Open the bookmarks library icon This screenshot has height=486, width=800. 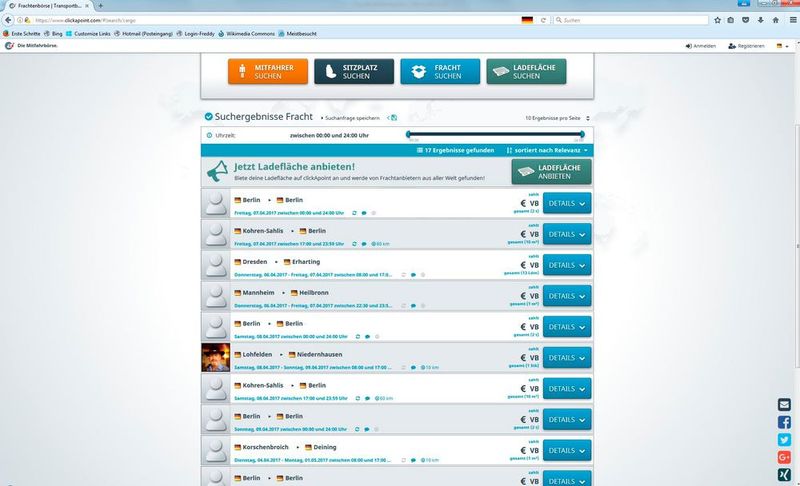coord(731,20)
